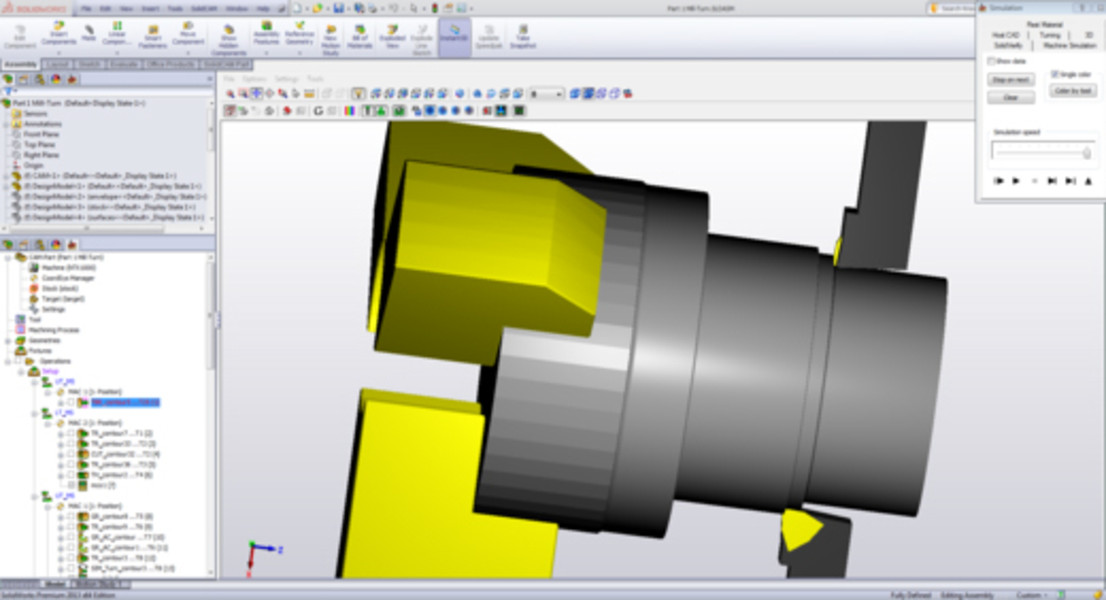Select the Front Plane in the feature tree
Screen dimensions: 1106x600
click(x=40, y=134)
